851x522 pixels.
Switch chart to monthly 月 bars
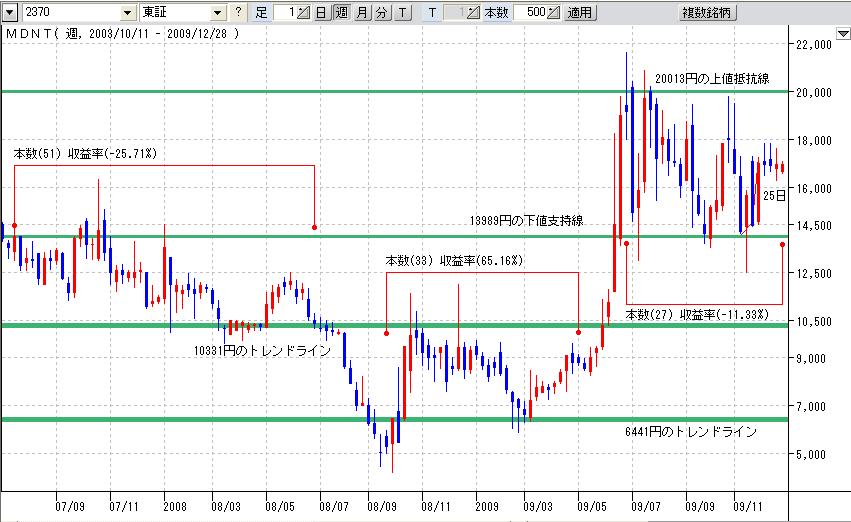[362, 13]
